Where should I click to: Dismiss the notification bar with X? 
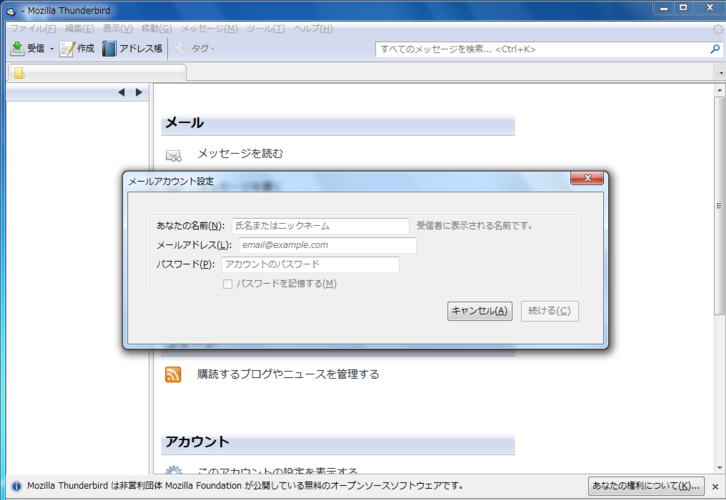point(715,487)
